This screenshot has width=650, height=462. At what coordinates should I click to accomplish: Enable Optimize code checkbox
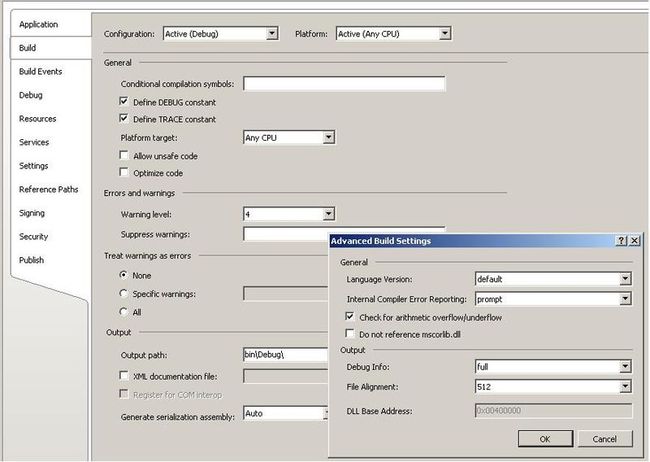point(124,172)
